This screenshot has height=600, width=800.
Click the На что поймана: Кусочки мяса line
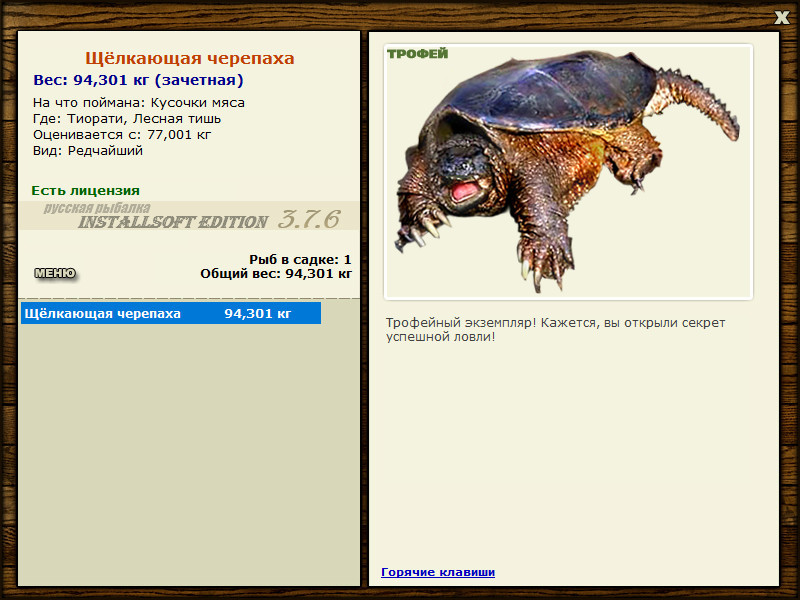(139, 103)
